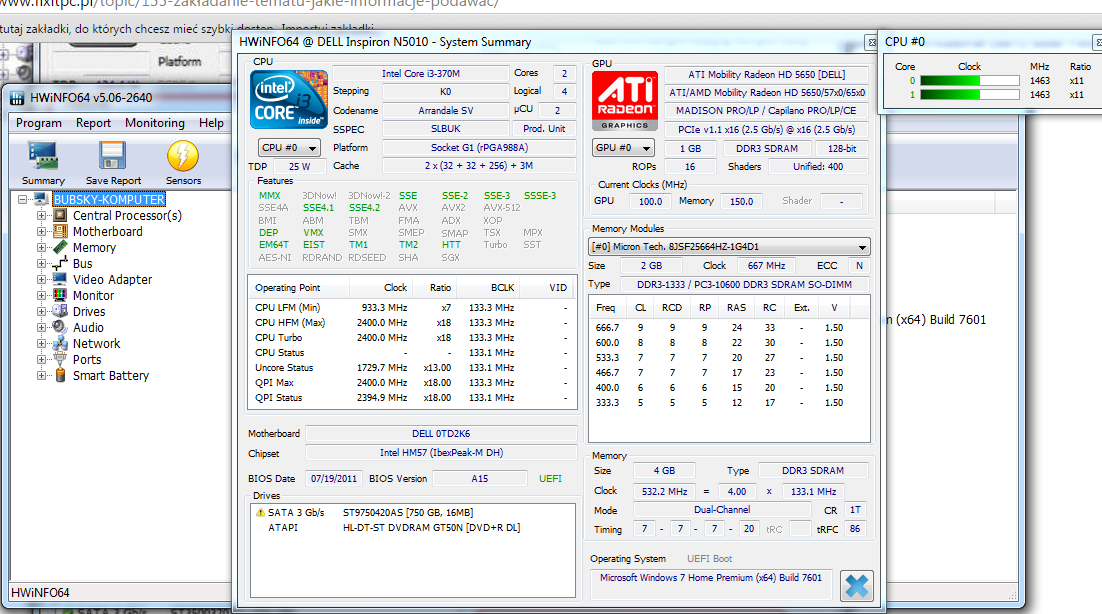This screenshot has height=614, width=1102.
Task: Click the BIOS Version A15 field
Action: (x=479, y=478)
